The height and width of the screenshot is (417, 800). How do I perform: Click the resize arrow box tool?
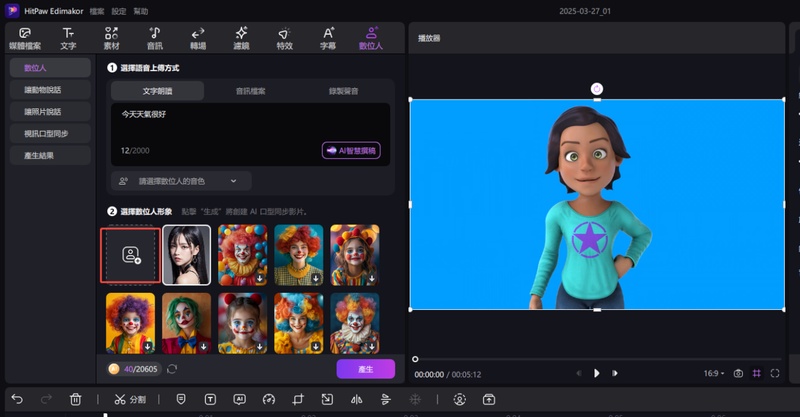pos(327,399)
